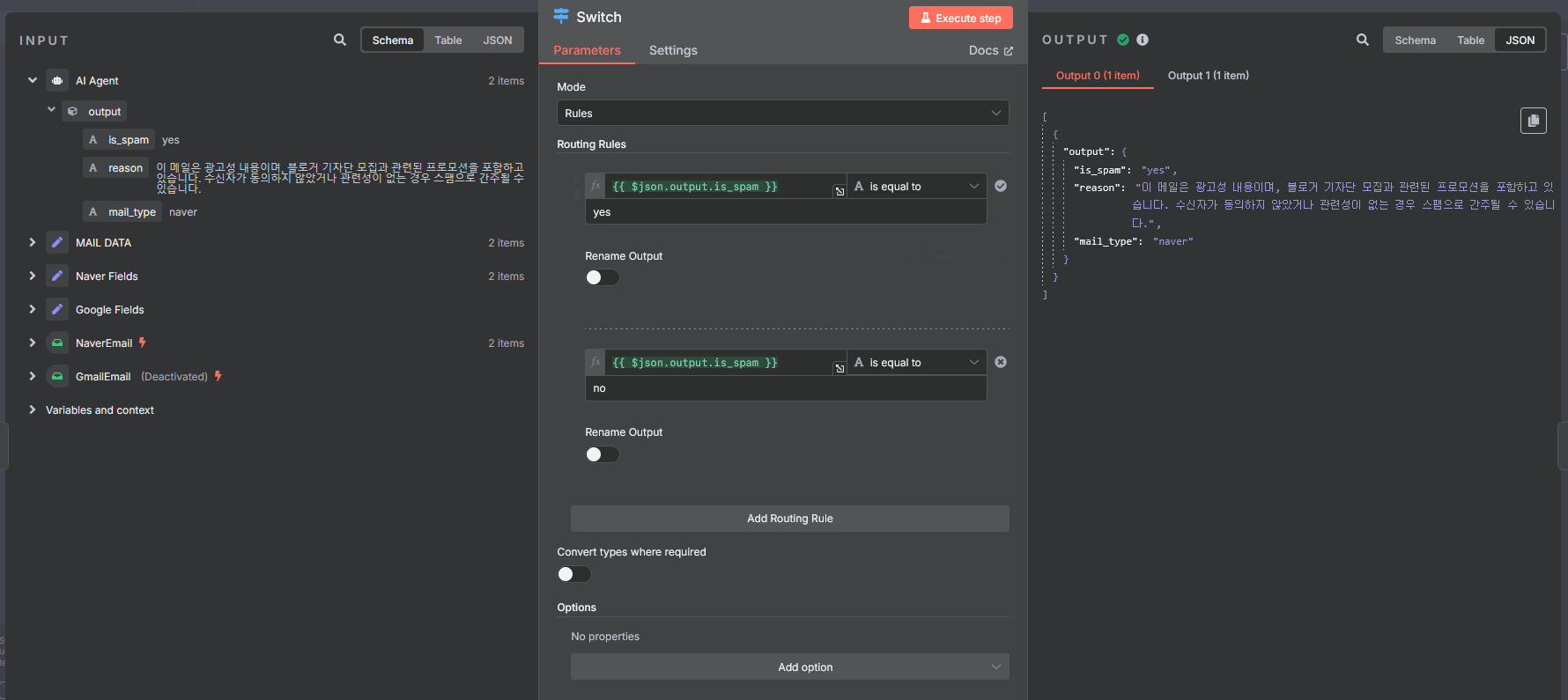Switch OUTPUT view to Table
This screenshot has height=700, width=1568.
pos(1470,40)
